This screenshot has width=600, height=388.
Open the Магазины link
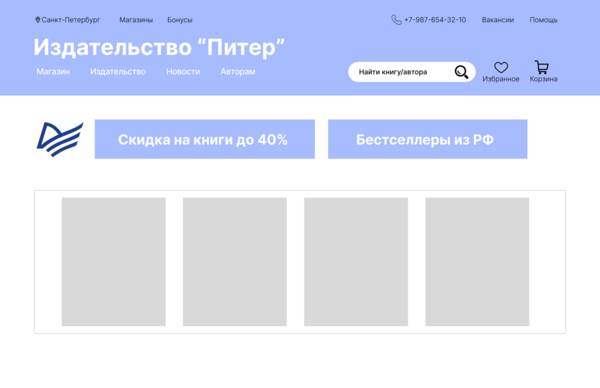[x=136, y=20]
